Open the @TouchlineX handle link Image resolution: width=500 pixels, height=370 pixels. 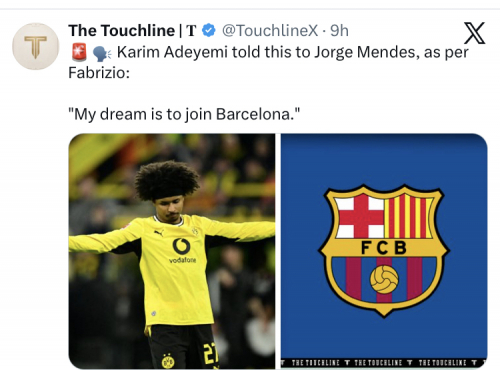(270, 31)
